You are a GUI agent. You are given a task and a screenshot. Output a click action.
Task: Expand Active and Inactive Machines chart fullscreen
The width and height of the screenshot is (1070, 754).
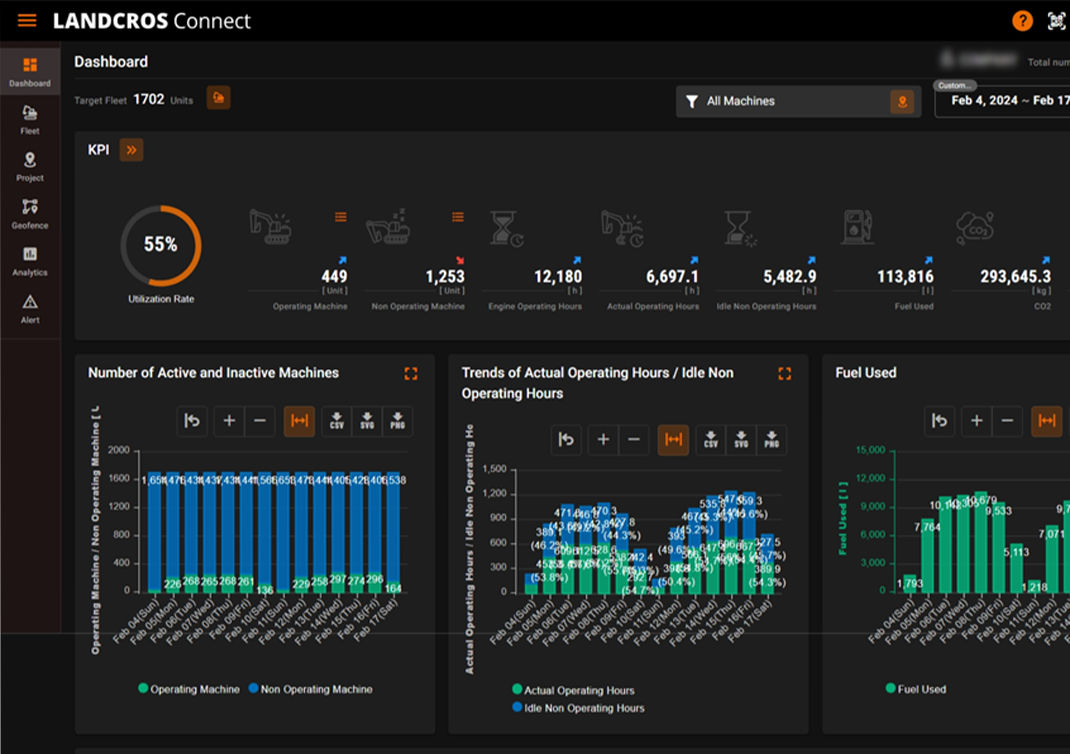411,373
